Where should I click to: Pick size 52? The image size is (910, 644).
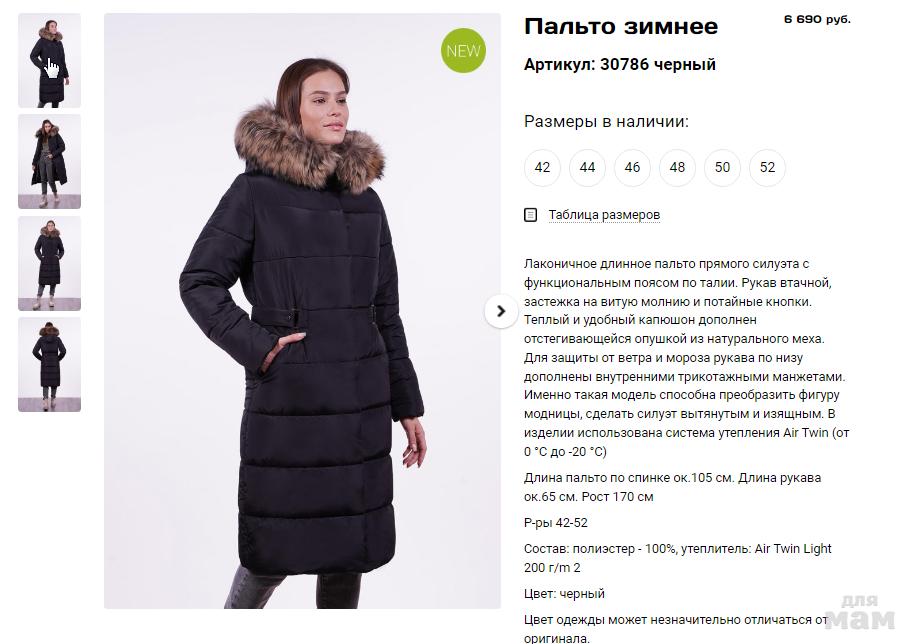point(767,168)
